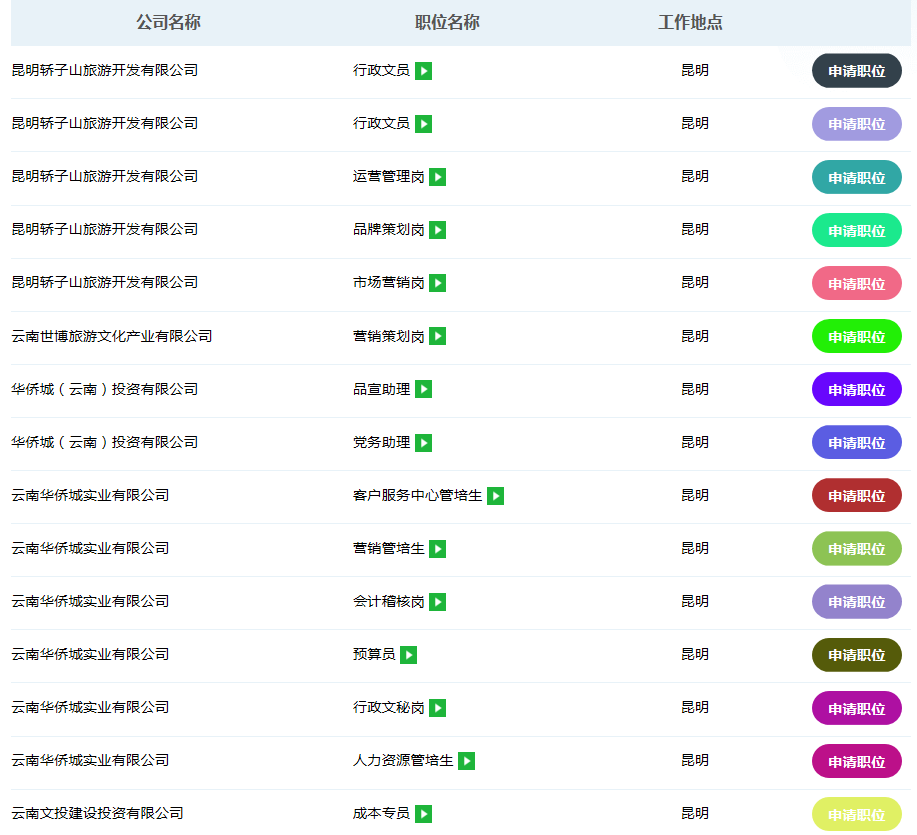This screenshot has height=835, width=917.
Task: Click the 工作地点 column header
Action: (690, 22)
